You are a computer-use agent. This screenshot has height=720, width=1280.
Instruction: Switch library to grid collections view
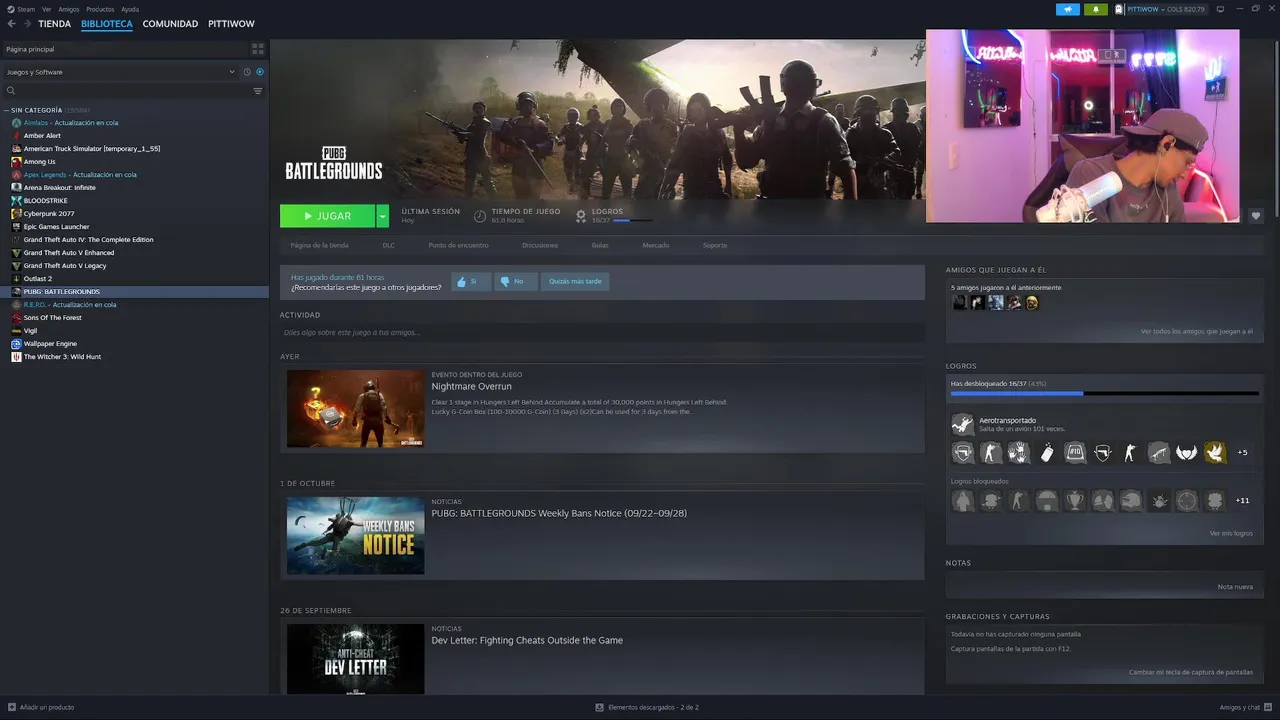258,48
